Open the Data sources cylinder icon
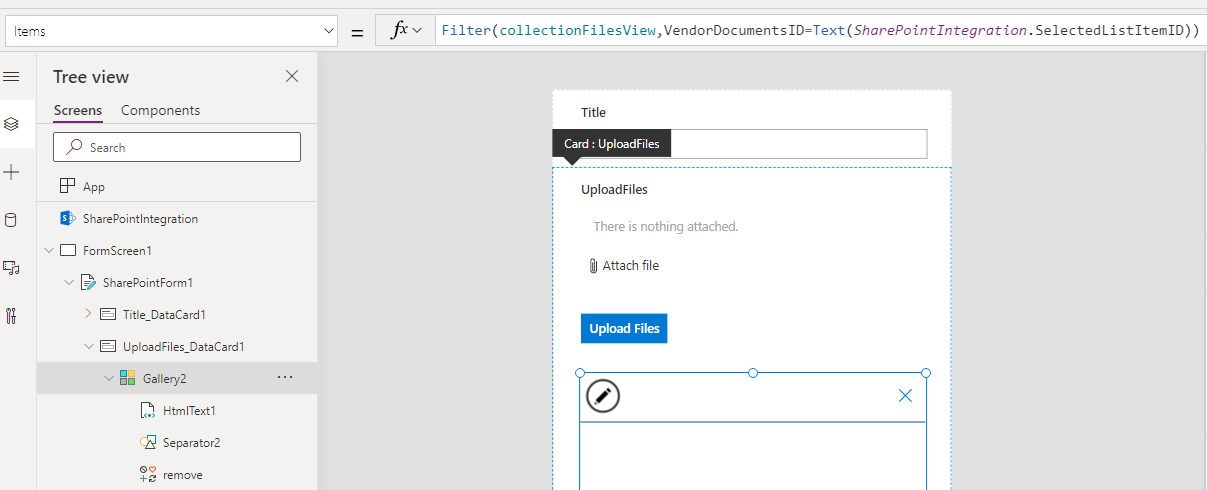Image resolution: width=1207 pixels, height=490 pixels. pos(12,221)
